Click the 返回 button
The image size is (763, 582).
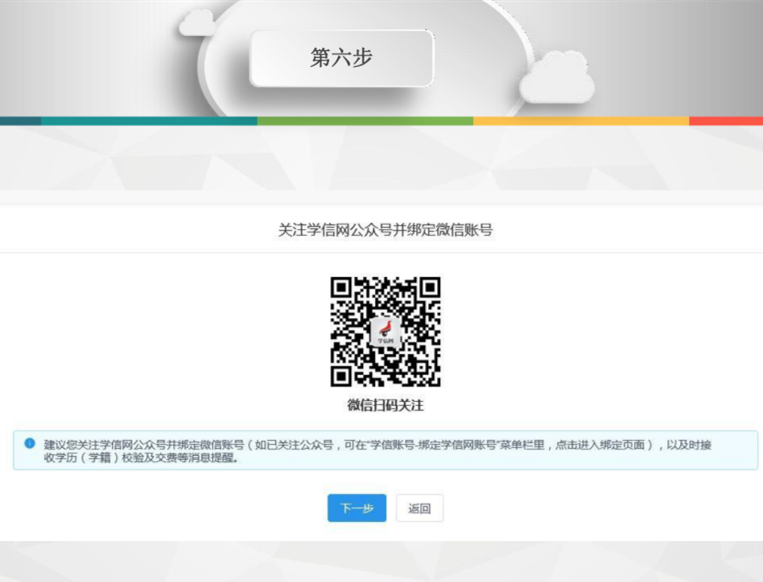click(419, 508)
